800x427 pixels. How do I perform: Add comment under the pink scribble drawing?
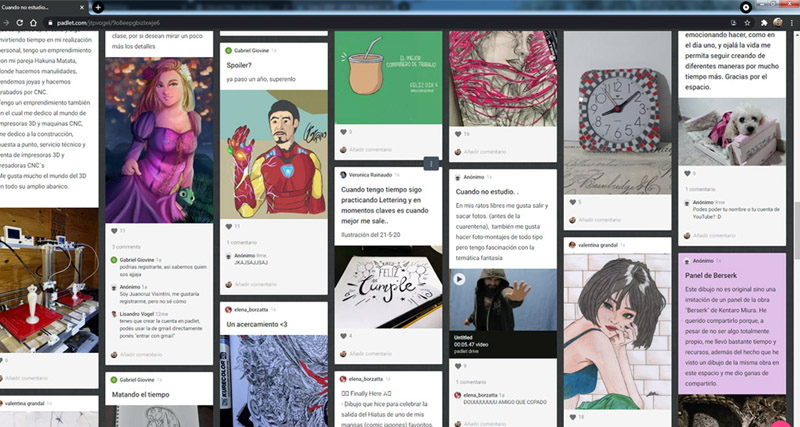click(x=485, y=152)
